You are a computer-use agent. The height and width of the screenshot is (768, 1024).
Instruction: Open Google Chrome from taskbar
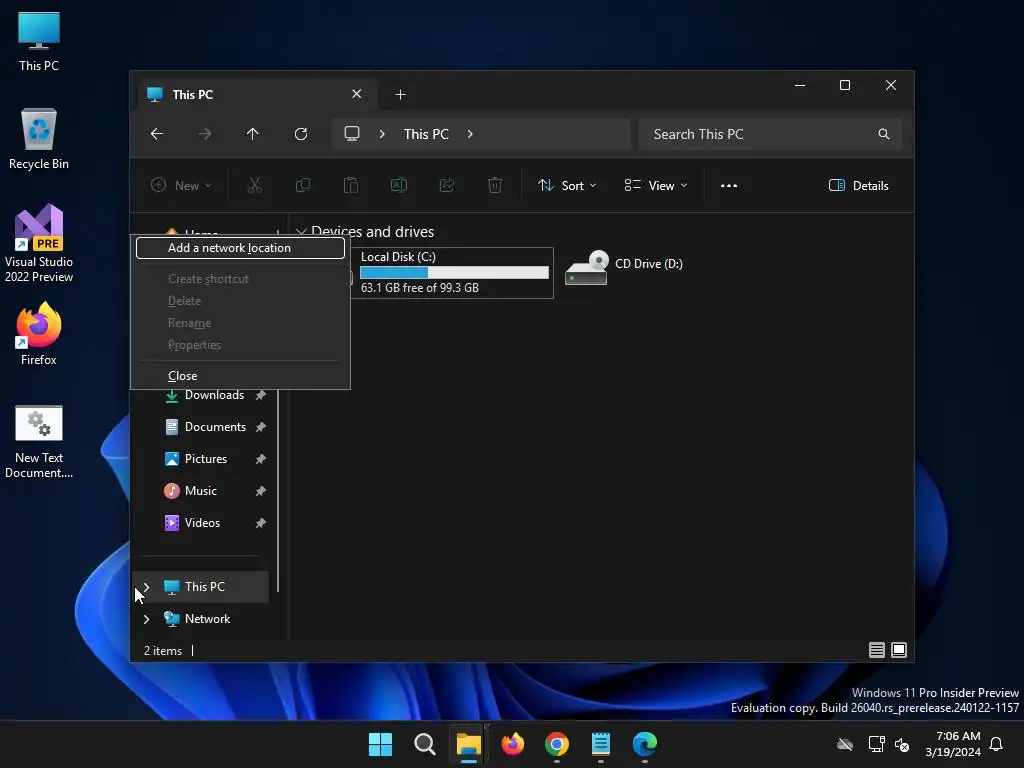[x=556, y=744]
